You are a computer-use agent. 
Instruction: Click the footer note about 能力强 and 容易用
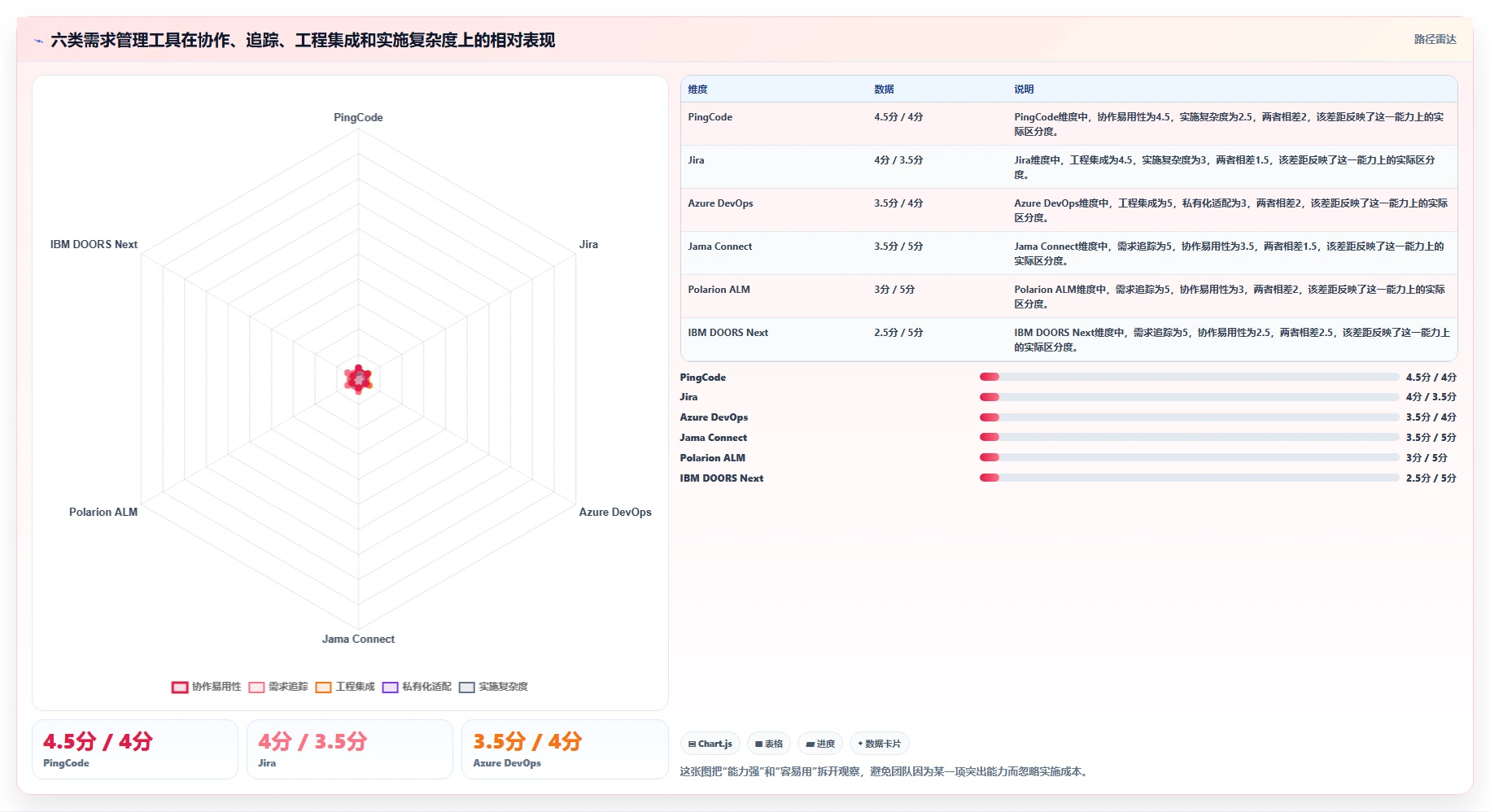(x=885, y=771)
